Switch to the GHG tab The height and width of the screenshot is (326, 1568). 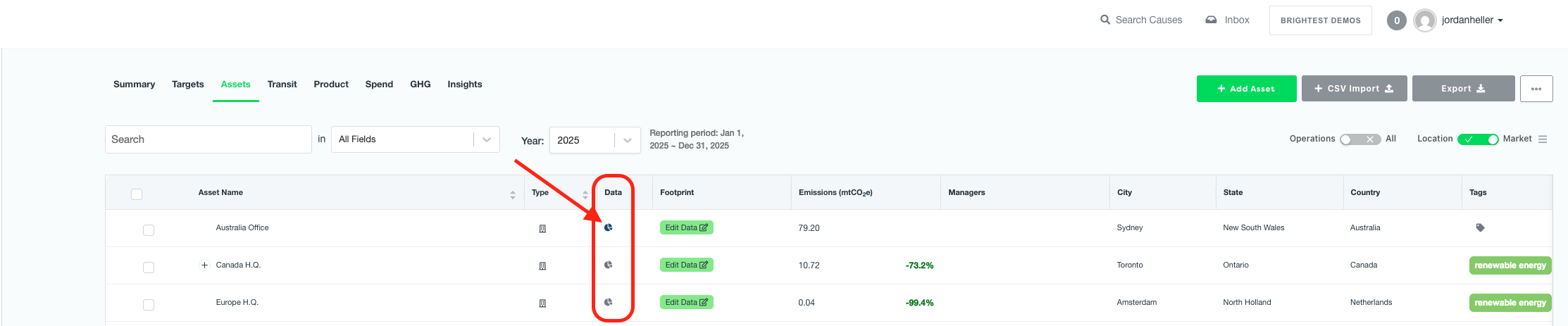click(x=420, y=84)
